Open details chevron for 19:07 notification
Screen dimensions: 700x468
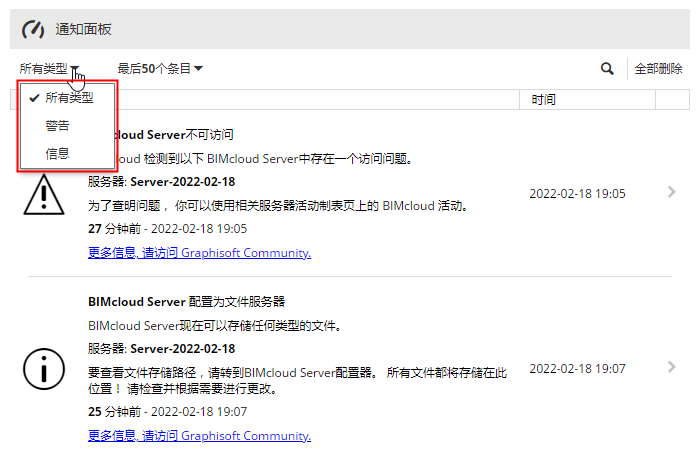tap(671, 367)
